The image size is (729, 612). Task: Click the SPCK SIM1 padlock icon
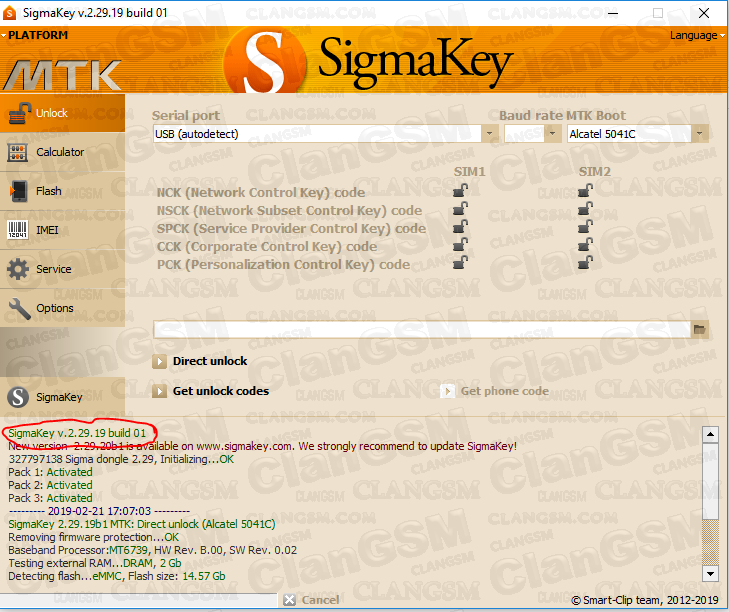click(461, 226)
